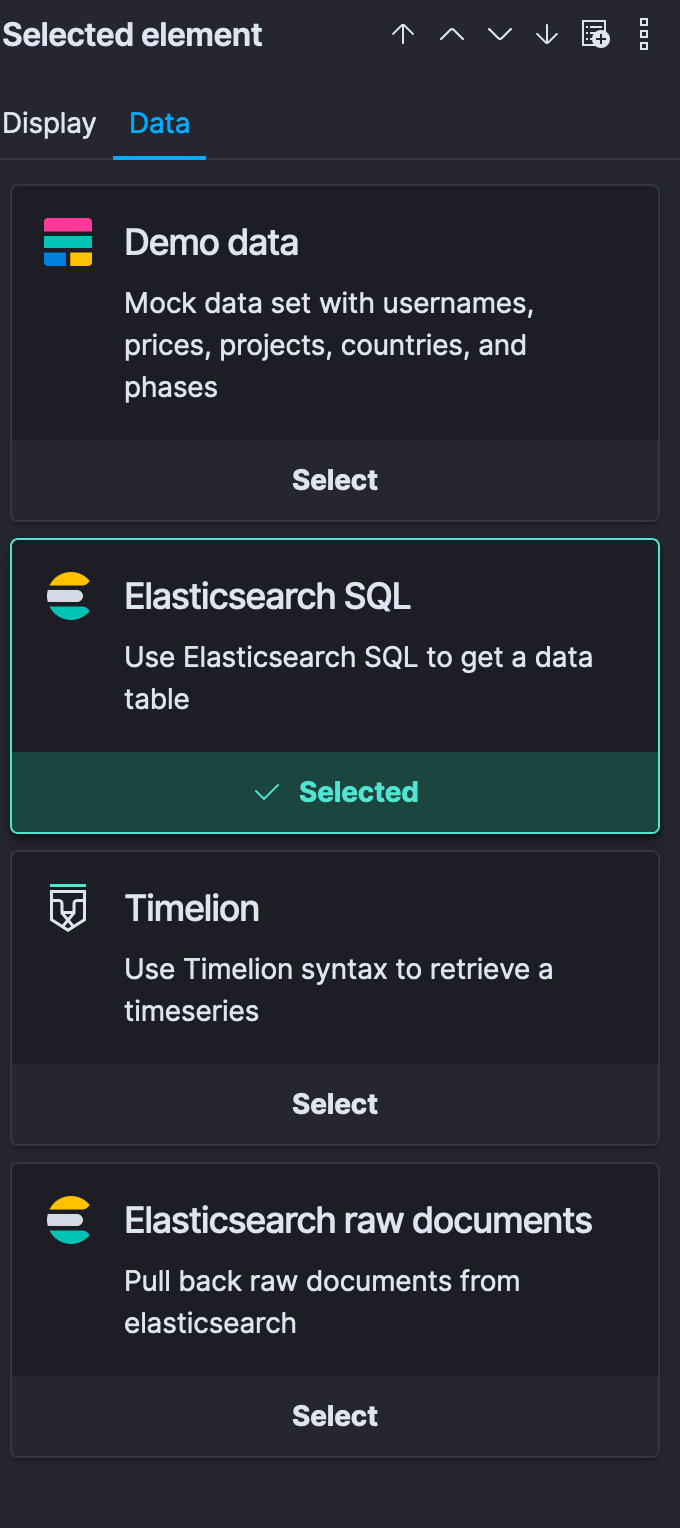Viewport: 680px width, 1528px height.
Task: Click the bring to front arrow icon
Action: tap(403, 35)
